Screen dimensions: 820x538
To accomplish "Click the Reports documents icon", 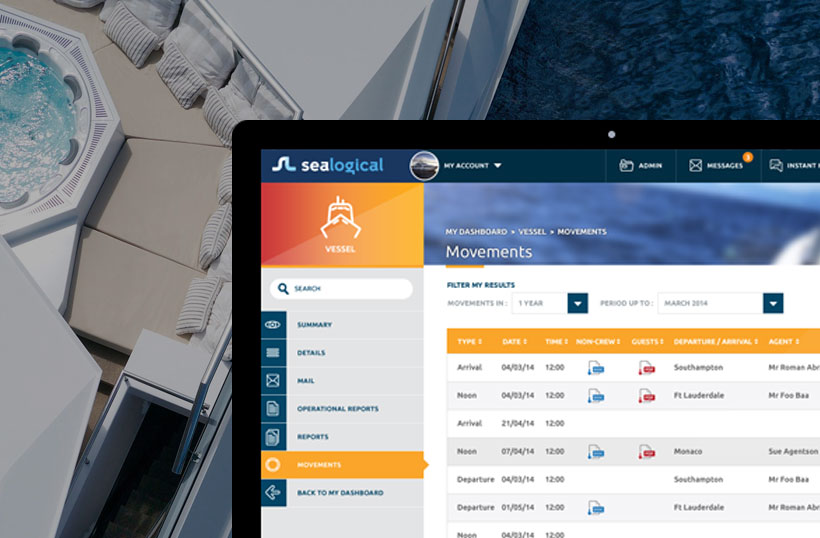I will (273, 437).
